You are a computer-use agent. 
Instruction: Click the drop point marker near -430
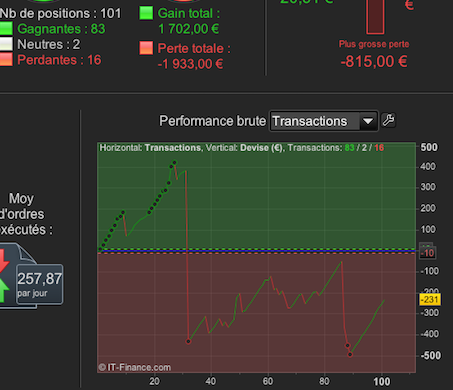[188, 341]
